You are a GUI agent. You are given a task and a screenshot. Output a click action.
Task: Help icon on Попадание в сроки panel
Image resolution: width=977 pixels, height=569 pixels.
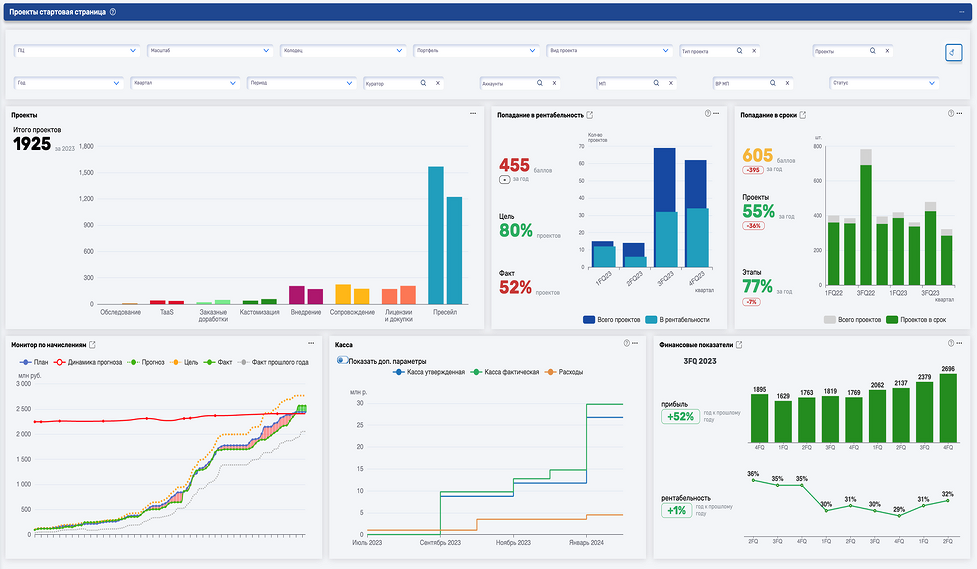[x=950, y=113]
